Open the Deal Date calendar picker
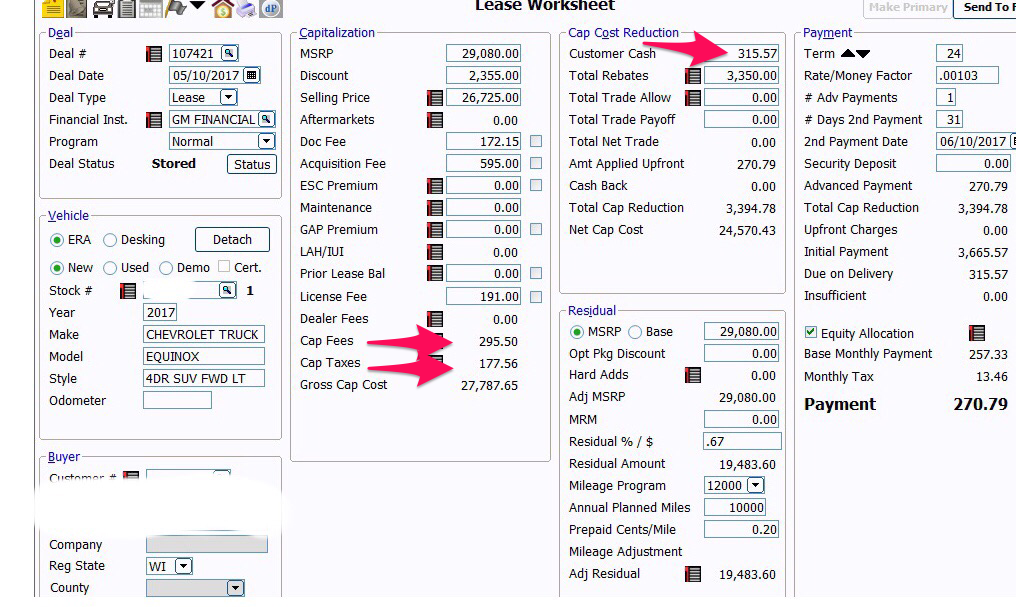 click(251, 75)
